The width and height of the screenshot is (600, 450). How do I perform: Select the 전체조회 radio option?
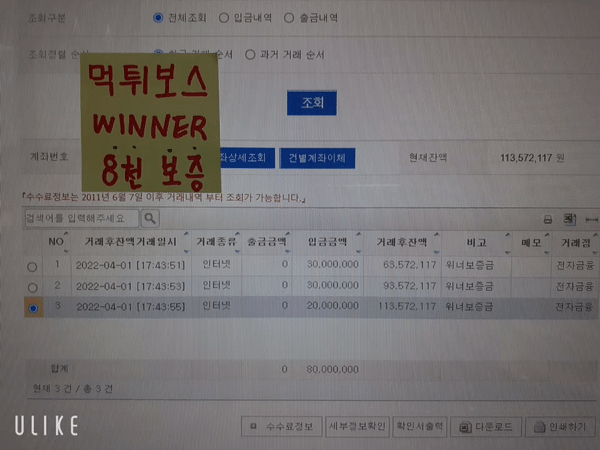[158, 18]
